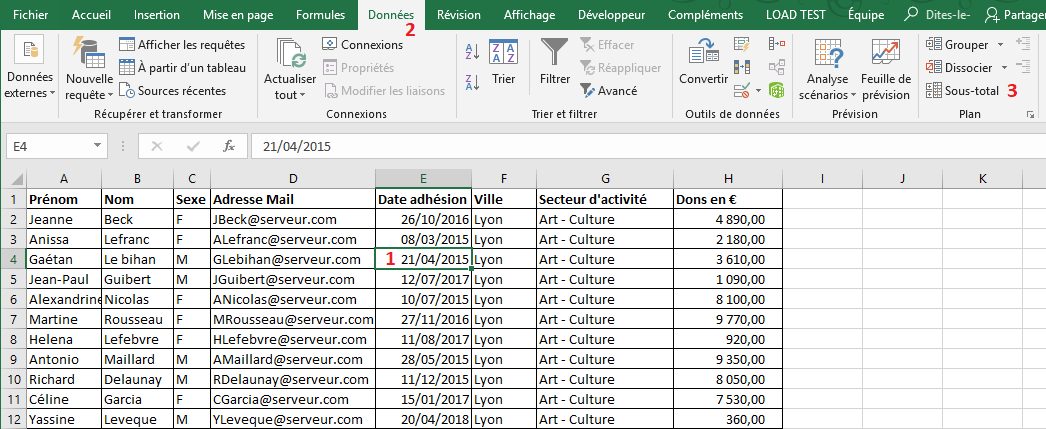Expand the Name Box dropdown arrow
The width and height of the screenshot is (1046, 429).
click(97, 146)
